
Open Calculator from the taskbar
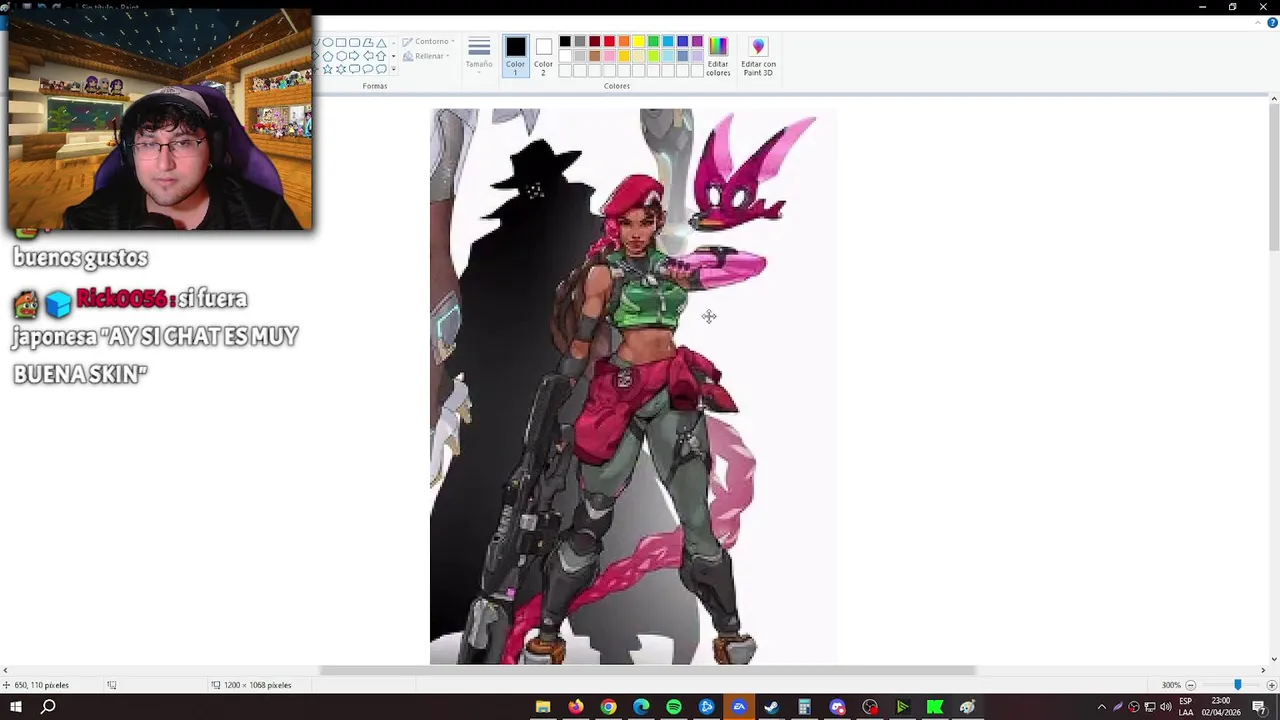(804, 707)
